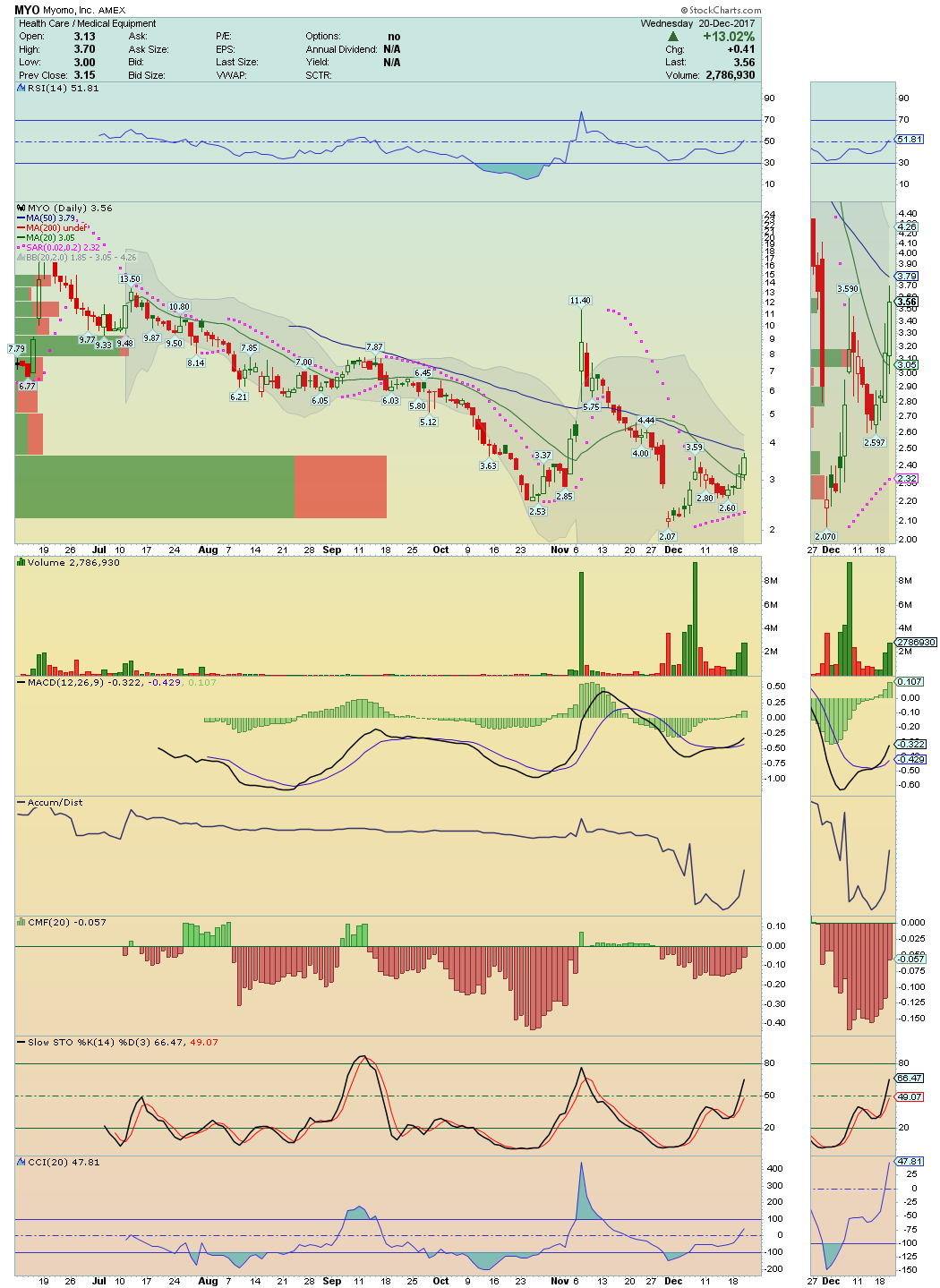The width and height of the screenshot is (940, 1288).
Task: Click the -0.057 CMF value tag
Action: point(911,959)
